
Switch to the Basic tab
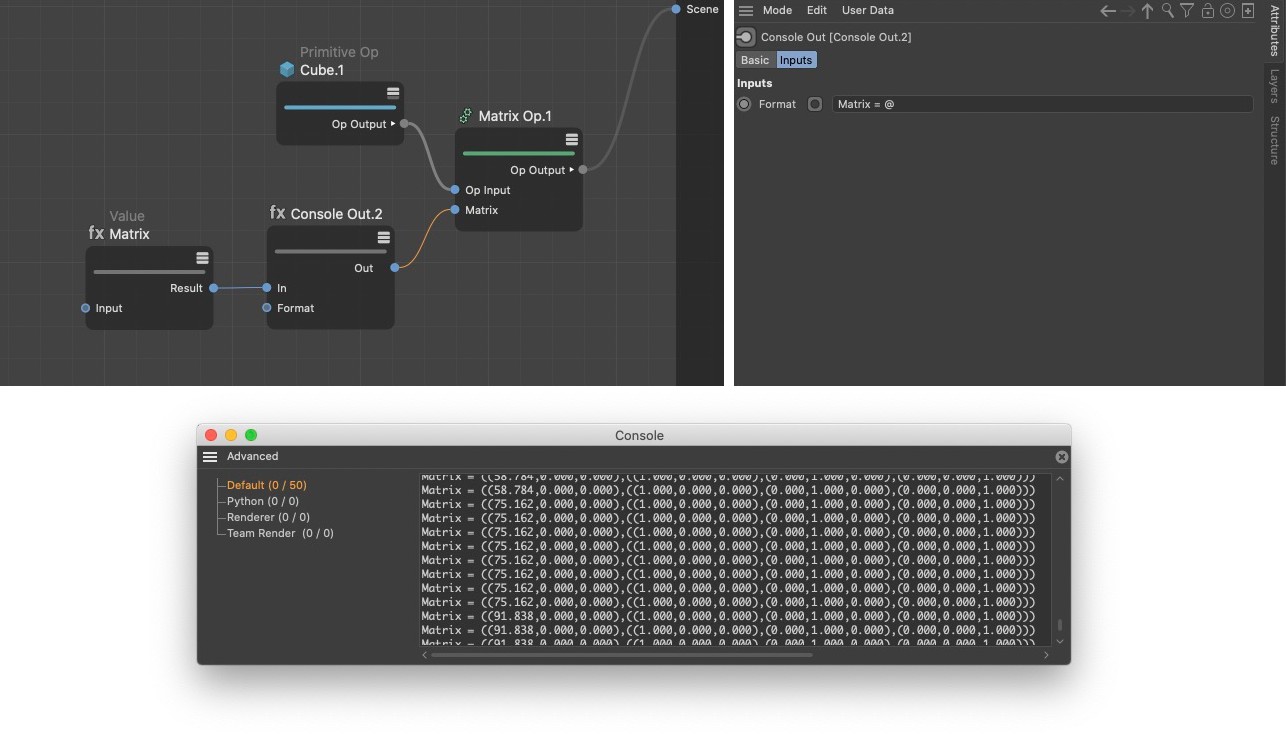pyautogui.click(x=755, y=60)
